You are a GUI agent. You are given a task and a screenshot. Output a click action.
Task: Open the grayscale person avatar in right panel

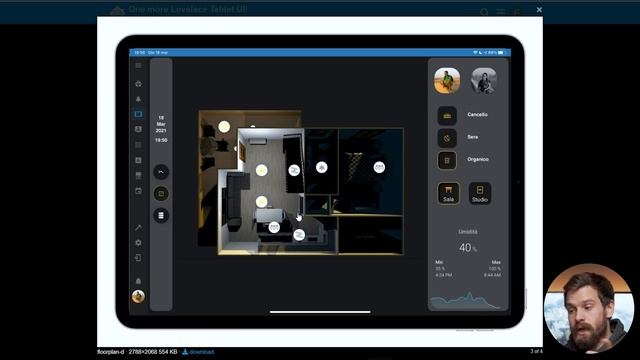(484, 81)
